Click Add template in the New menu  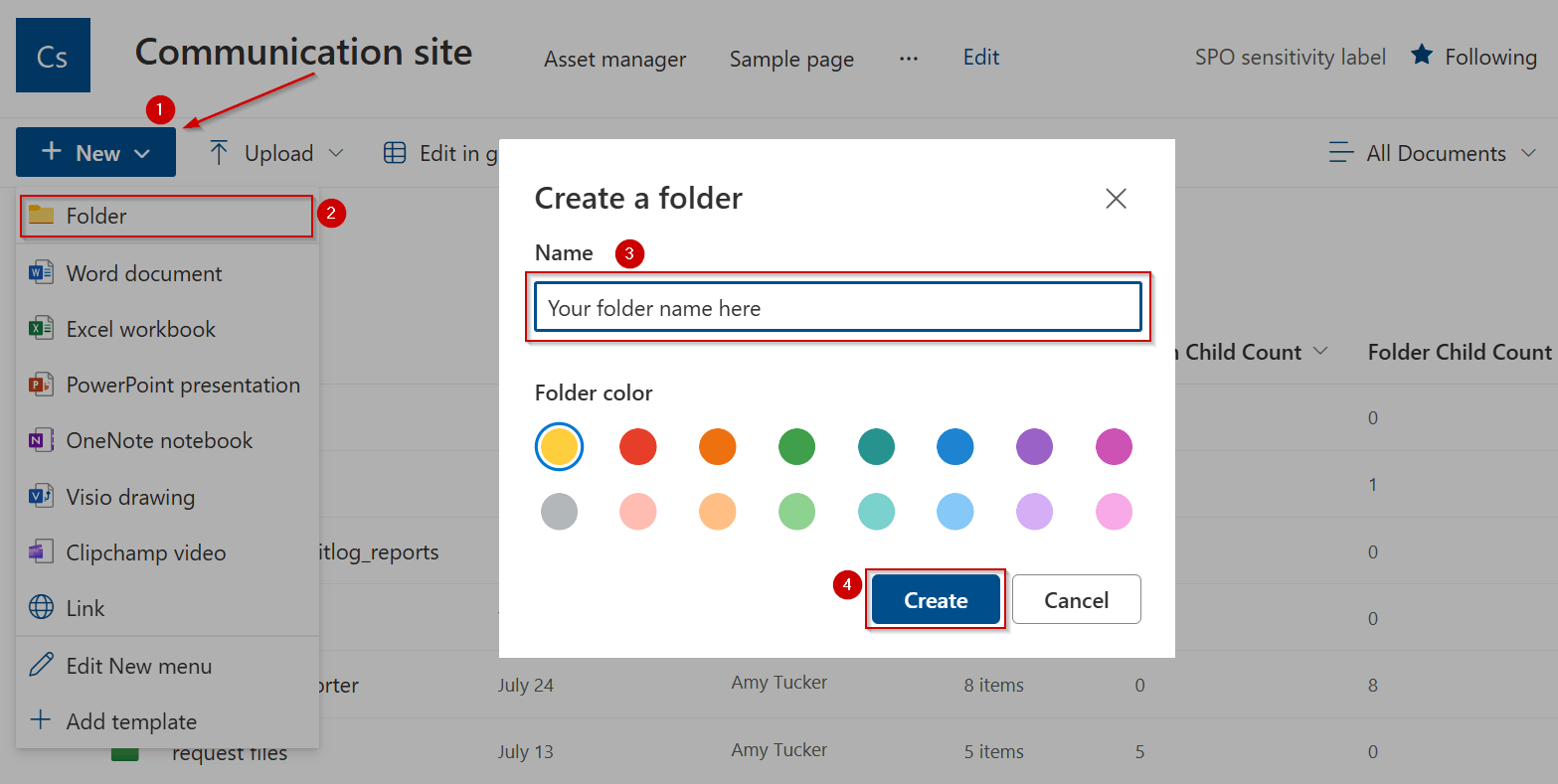pos(129,720)
